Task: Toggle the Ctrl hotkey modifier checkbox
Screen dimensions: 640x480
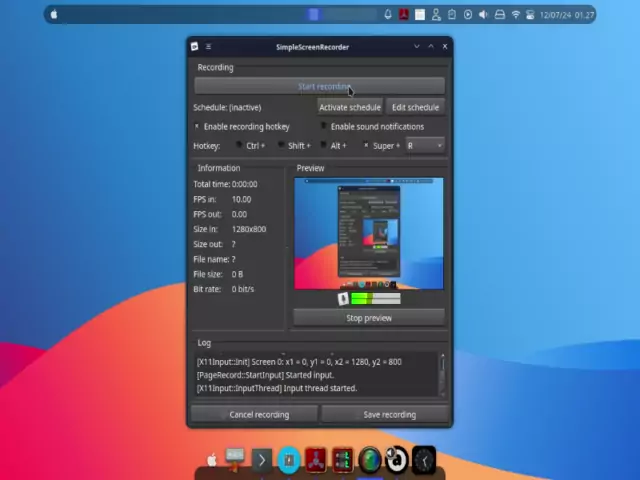Action: [x=239, y=146]
